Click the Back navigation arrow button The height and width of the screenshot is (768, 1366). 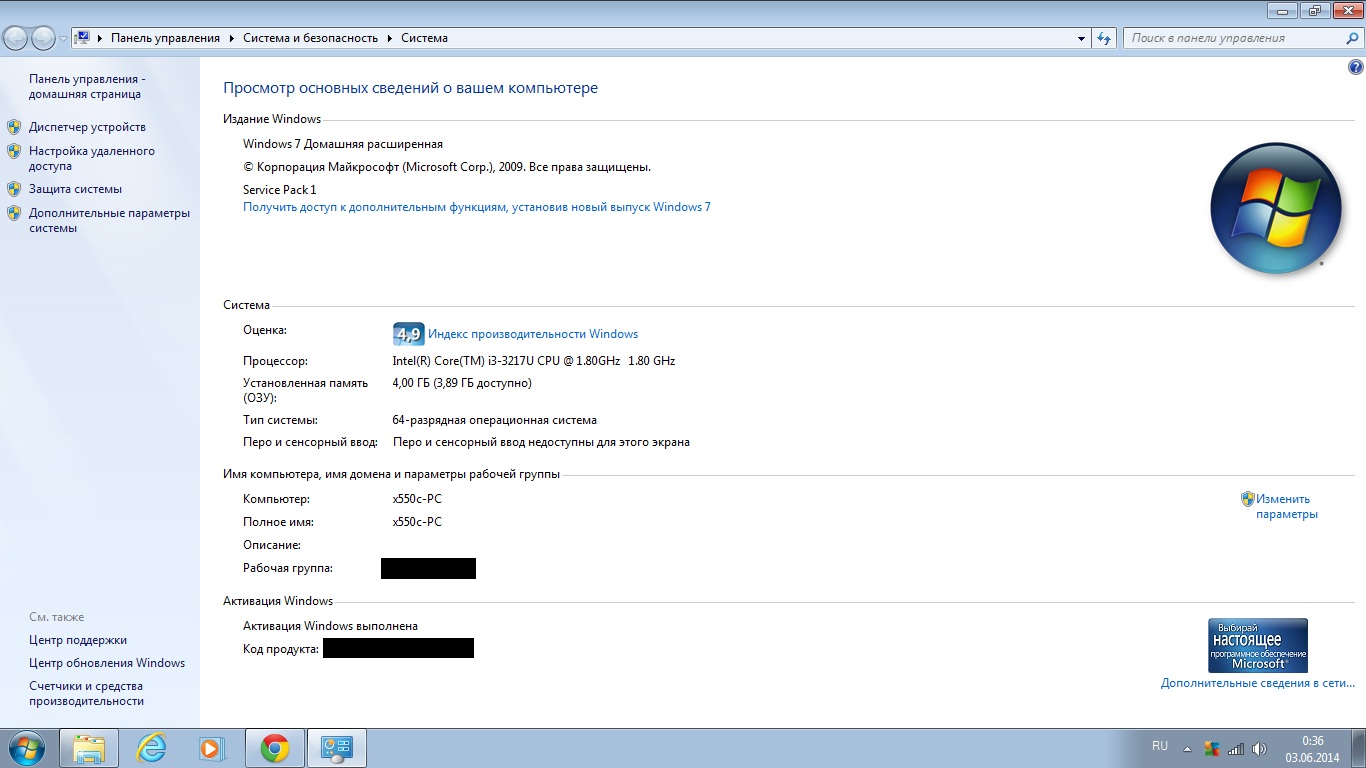point(17,38)
